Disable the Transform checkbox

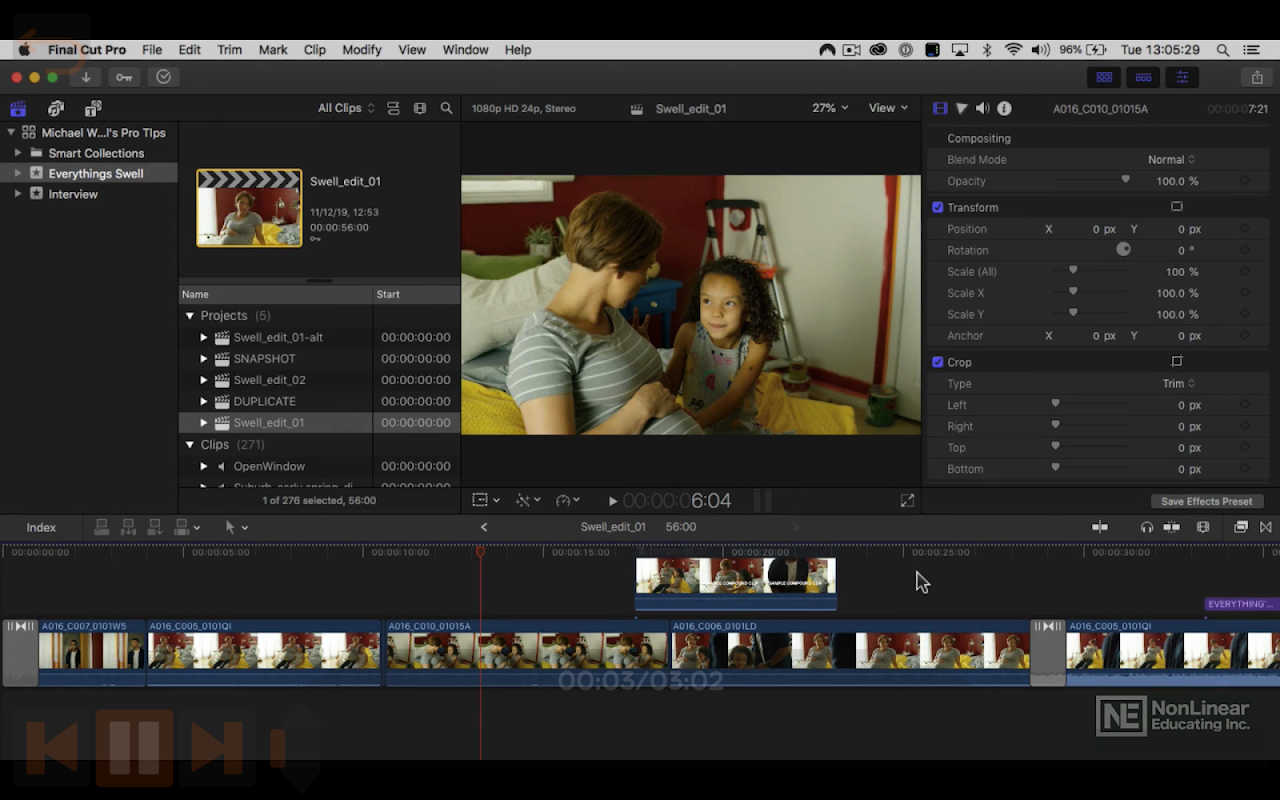click(x=938, y=207)
